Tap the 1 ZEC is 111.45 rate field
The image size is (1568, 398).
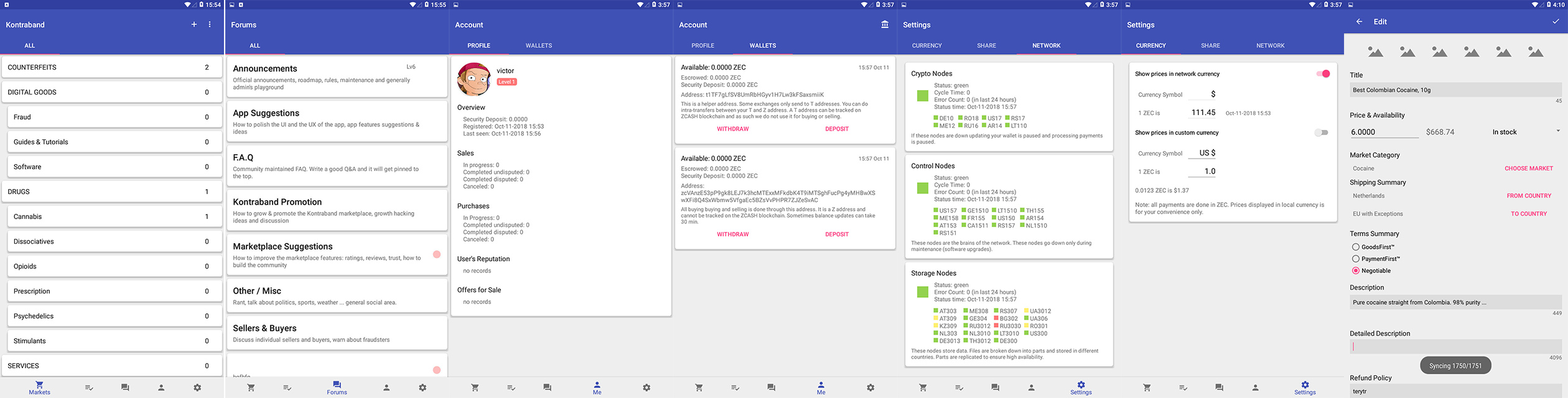(x=1202, y=113)
